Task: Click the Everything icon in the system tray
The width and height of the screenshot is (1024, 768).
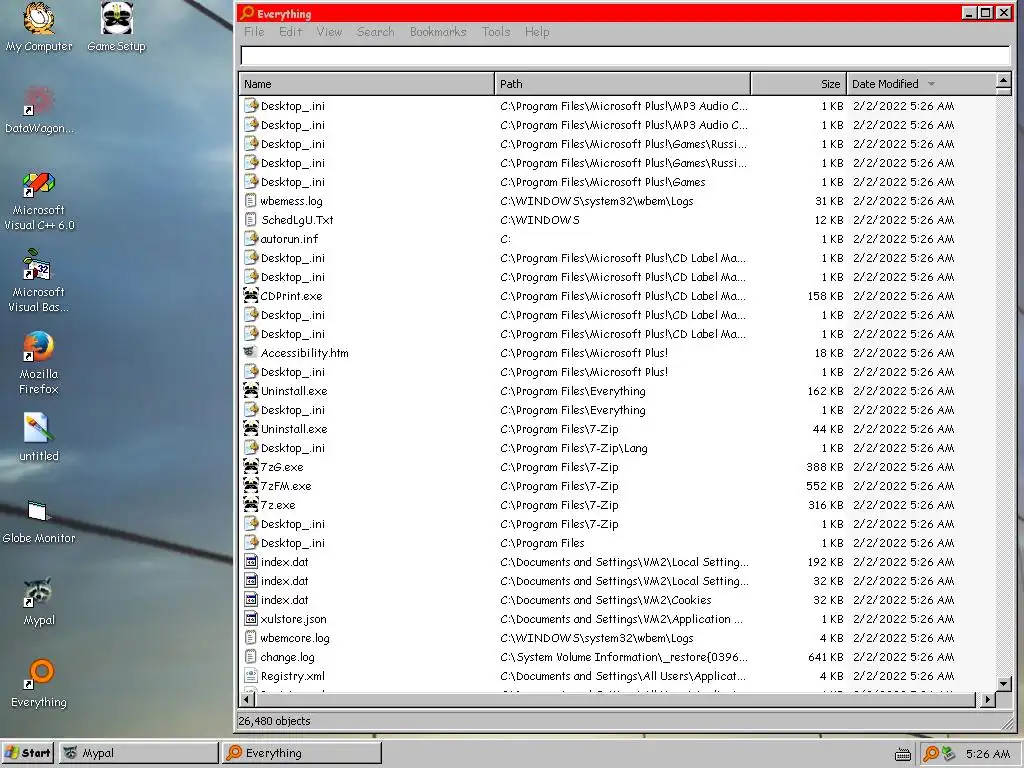Action: point(931,754)
